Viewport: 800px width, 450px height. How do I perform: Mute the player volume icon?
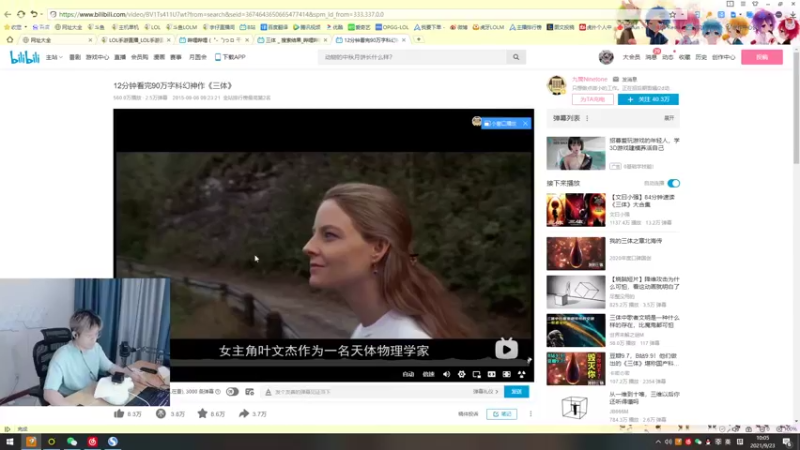(x=446, y=374)
